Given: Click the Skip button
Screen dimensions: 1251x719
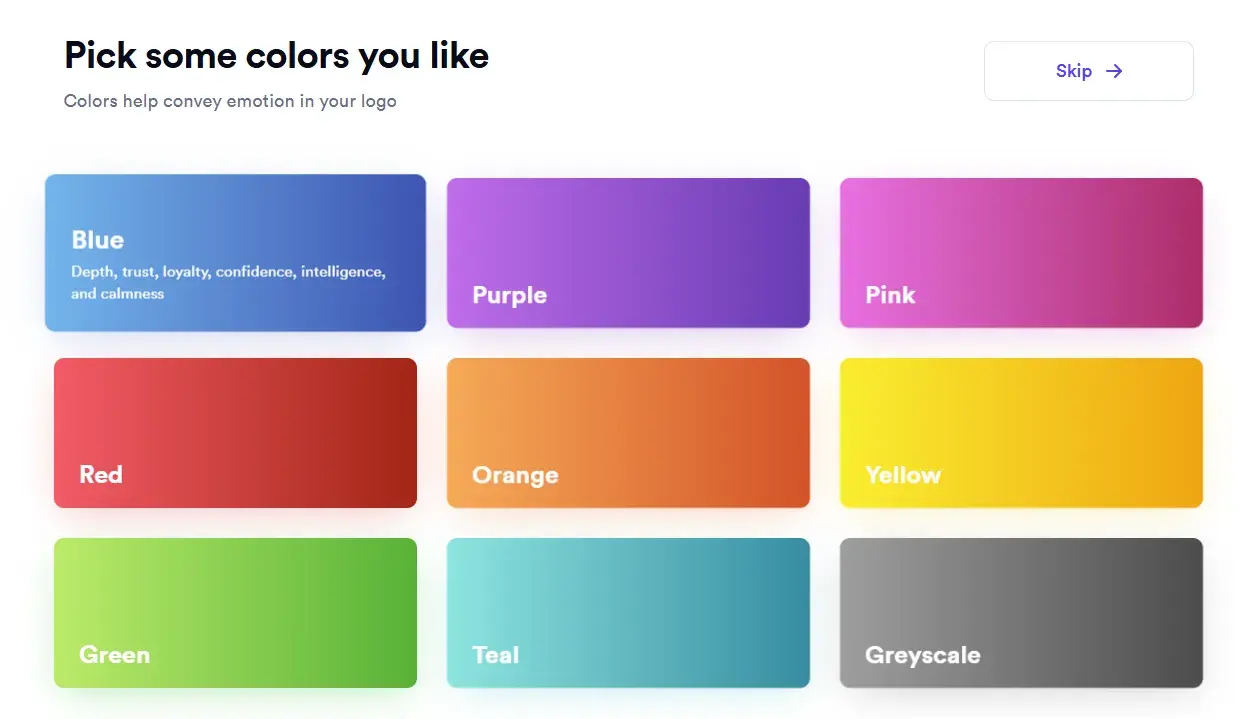Looking at the screenshot, I should pos(1089,71).
